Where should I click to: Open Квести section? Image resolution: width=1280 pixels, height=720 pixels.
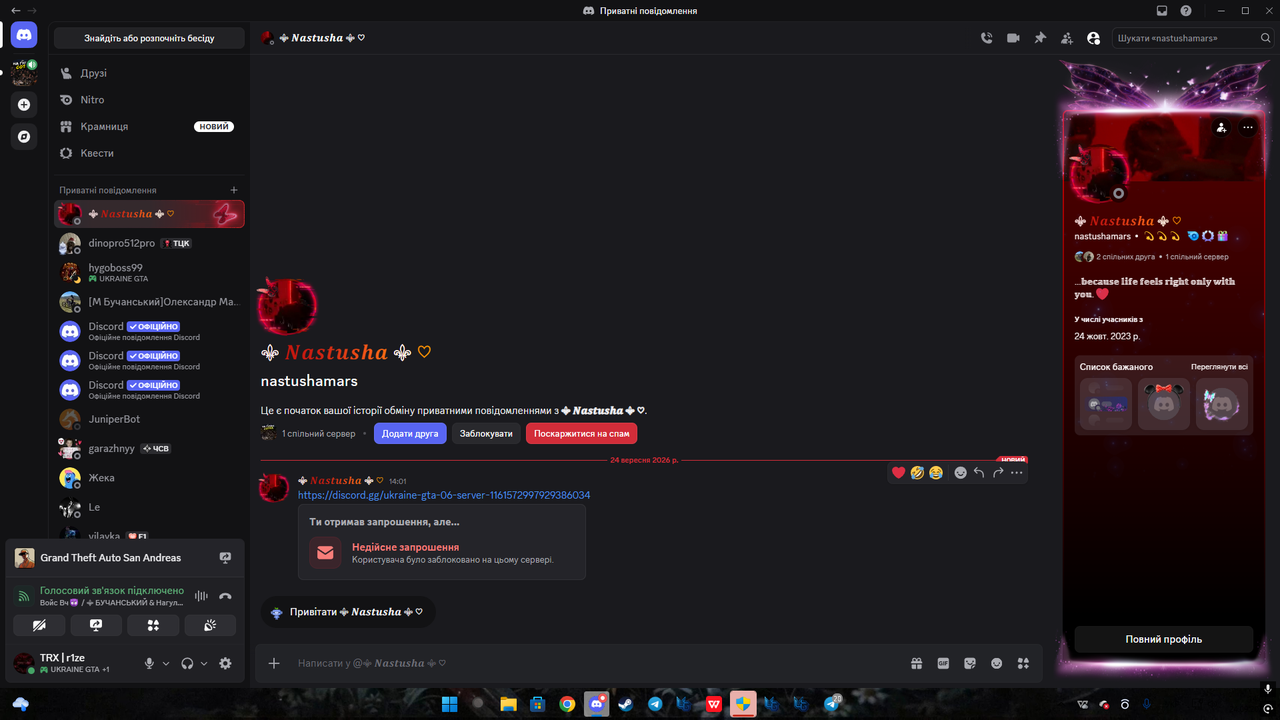click(149, 153)
